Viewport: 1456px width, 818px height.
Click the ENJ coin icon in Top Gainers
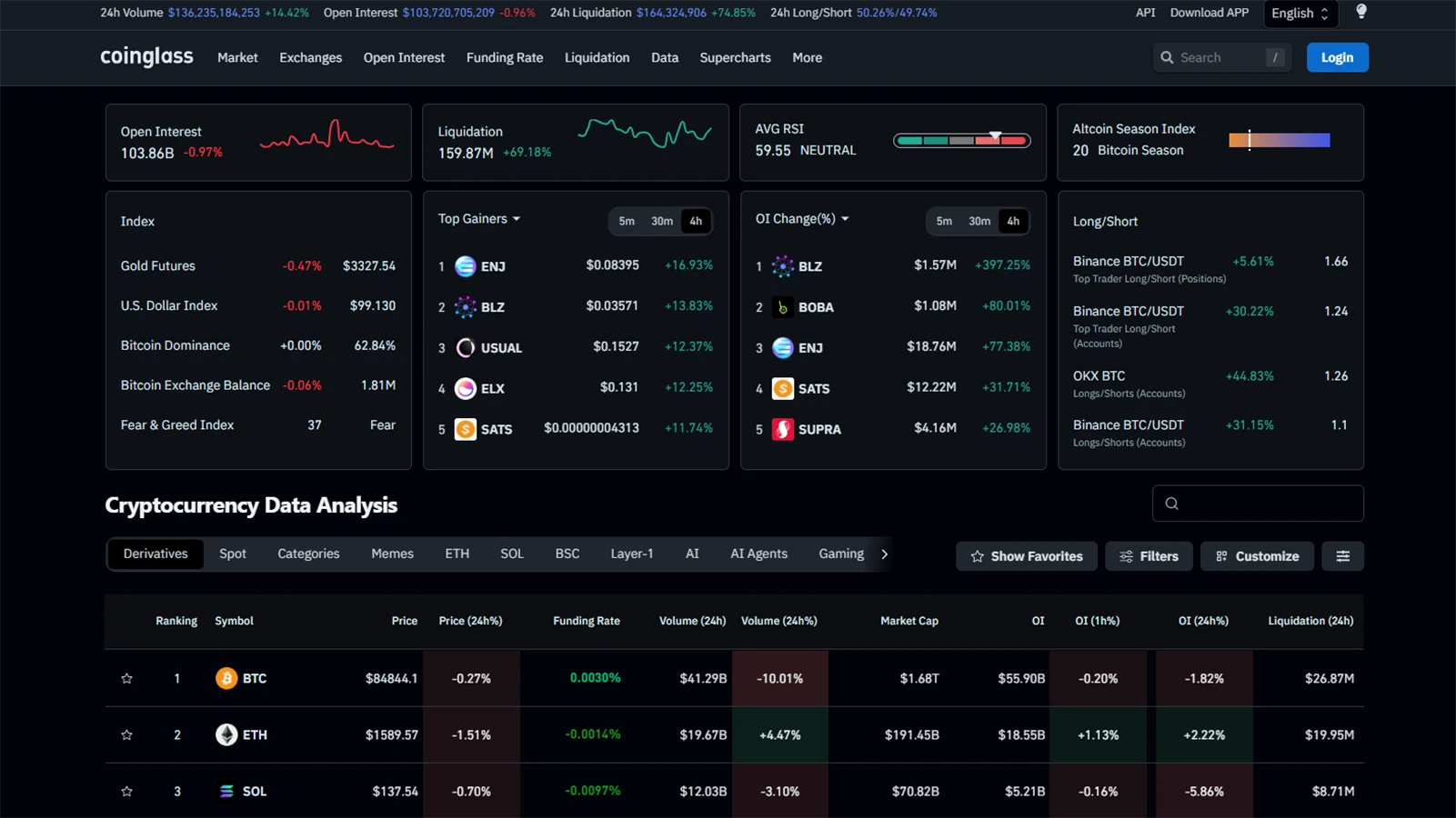pos(465,266)
